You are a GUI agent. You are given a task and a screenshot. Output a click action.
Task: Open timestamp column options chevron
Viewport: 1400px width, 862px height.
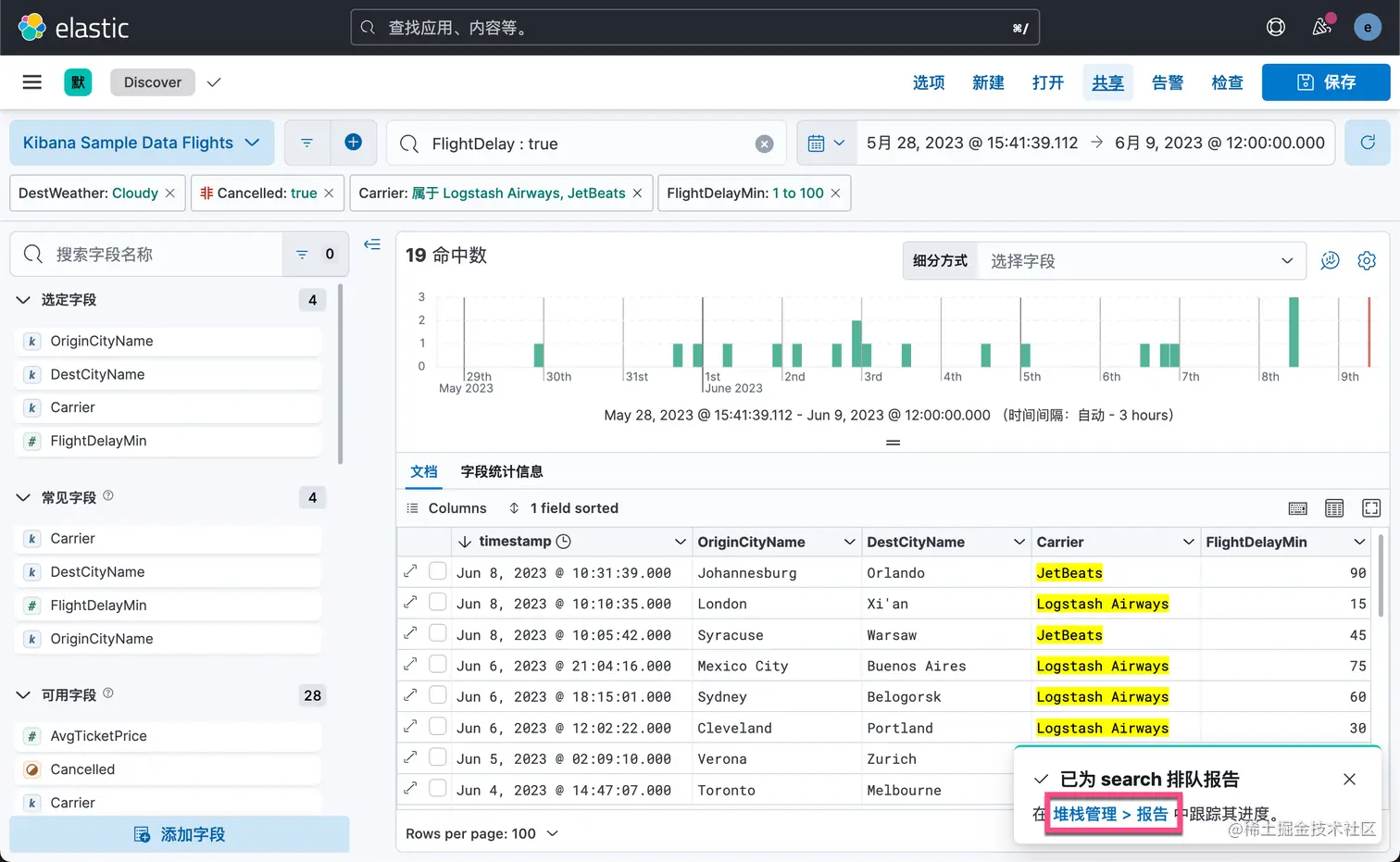[x=680, y=542]
